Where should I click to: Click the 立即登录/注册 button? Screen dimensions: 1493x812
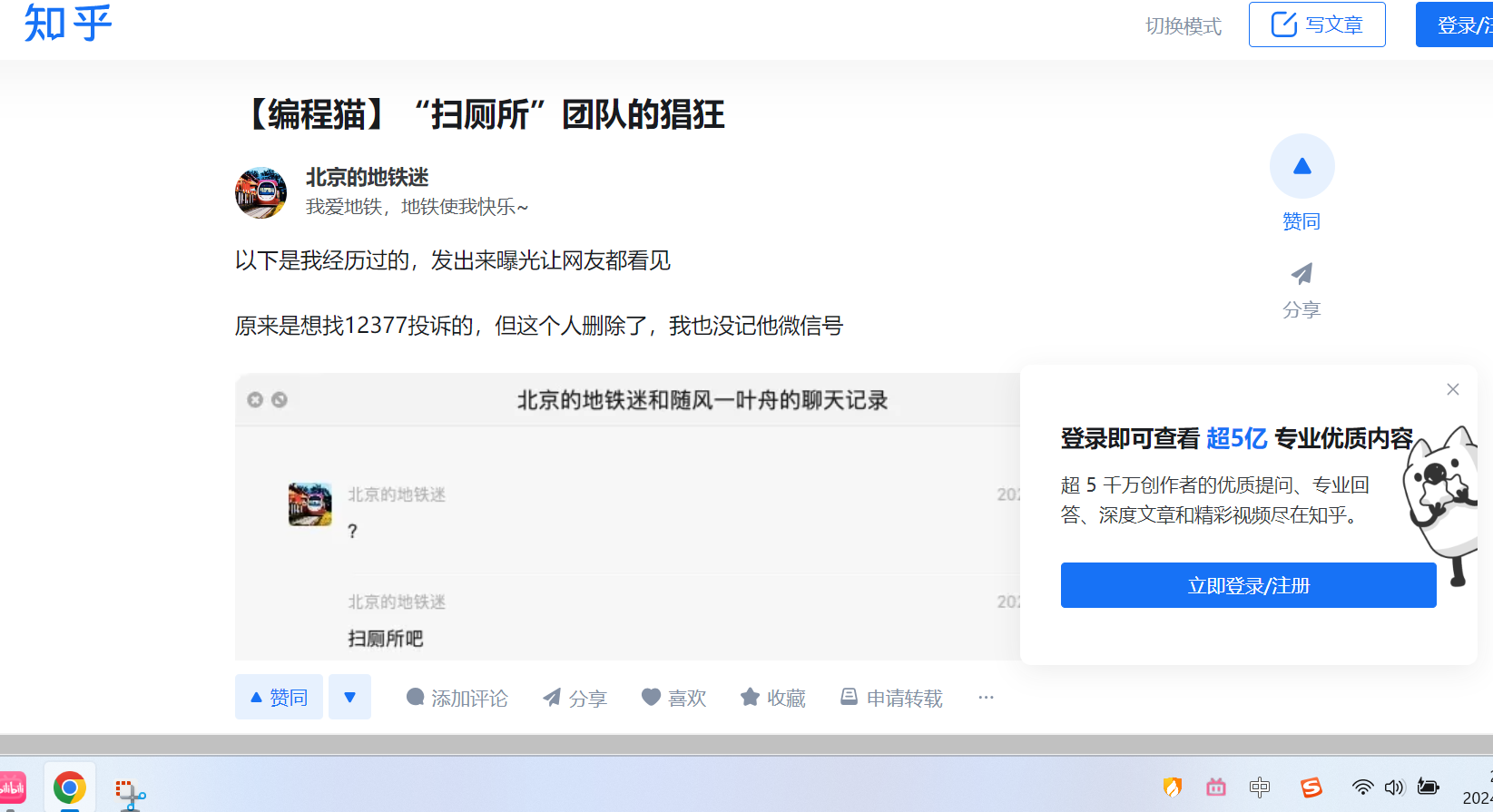point(1249,585)
